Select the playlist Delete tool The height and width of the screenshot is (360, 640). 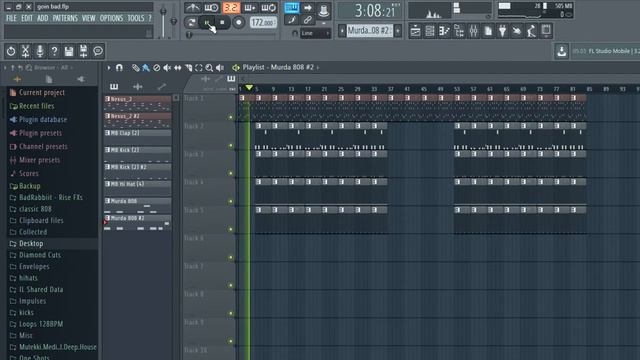pyautogui.click(x=156, y=67)
